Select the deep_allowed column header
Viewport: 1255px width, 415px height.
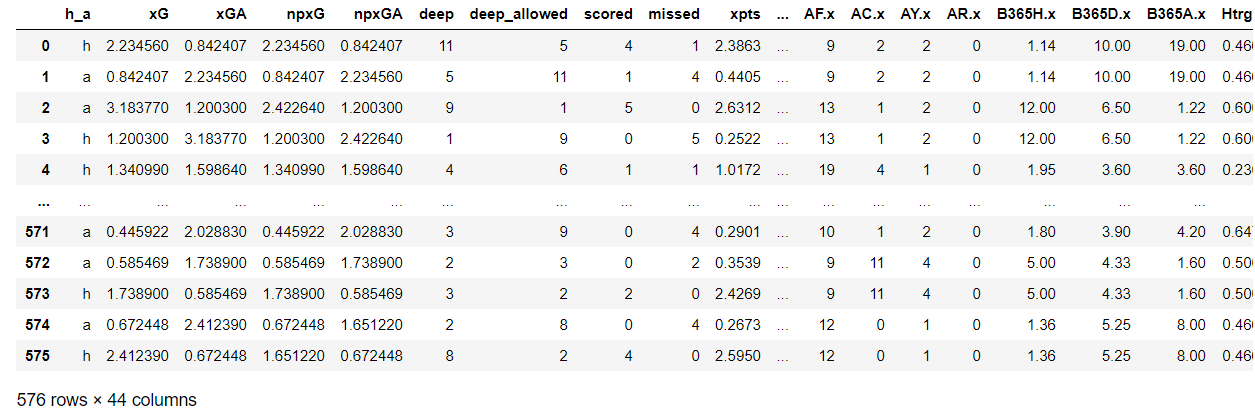click(x=518, y=15)
